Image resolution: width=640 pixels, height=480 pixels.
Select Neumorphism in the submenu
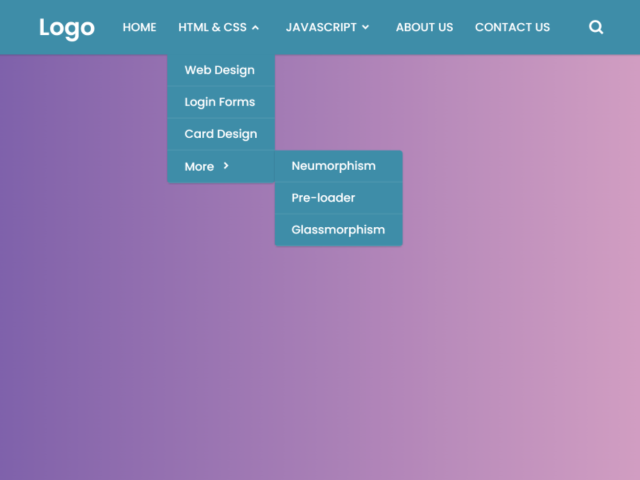[333, 166]
